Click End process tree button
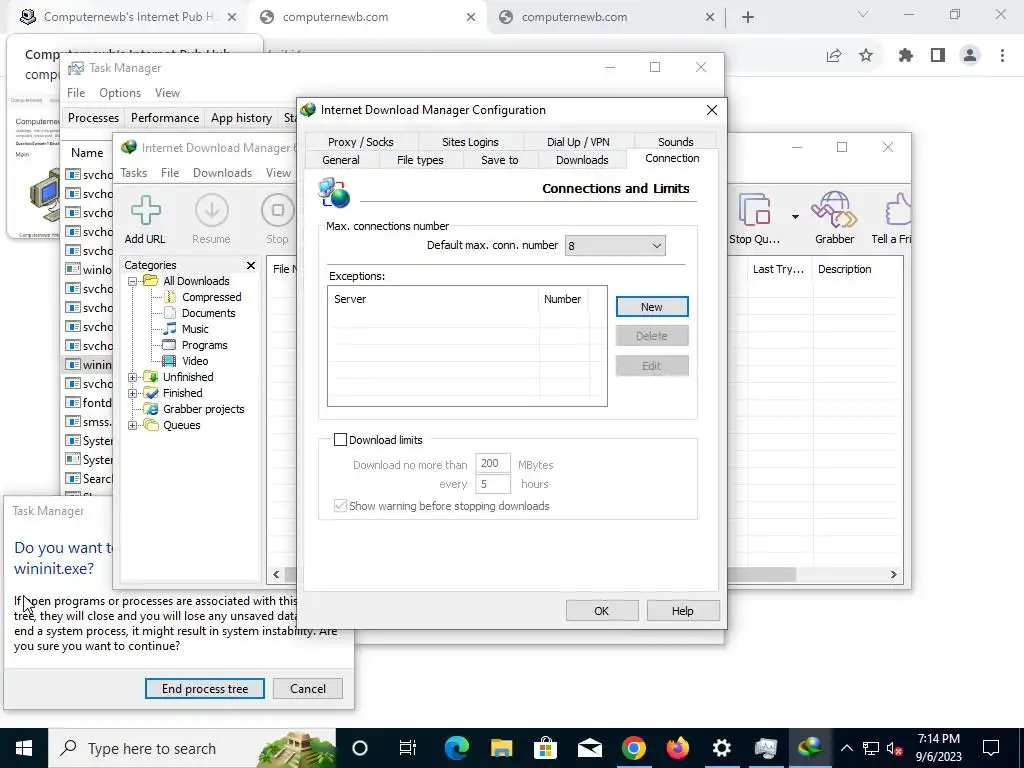 click(204, 688)
